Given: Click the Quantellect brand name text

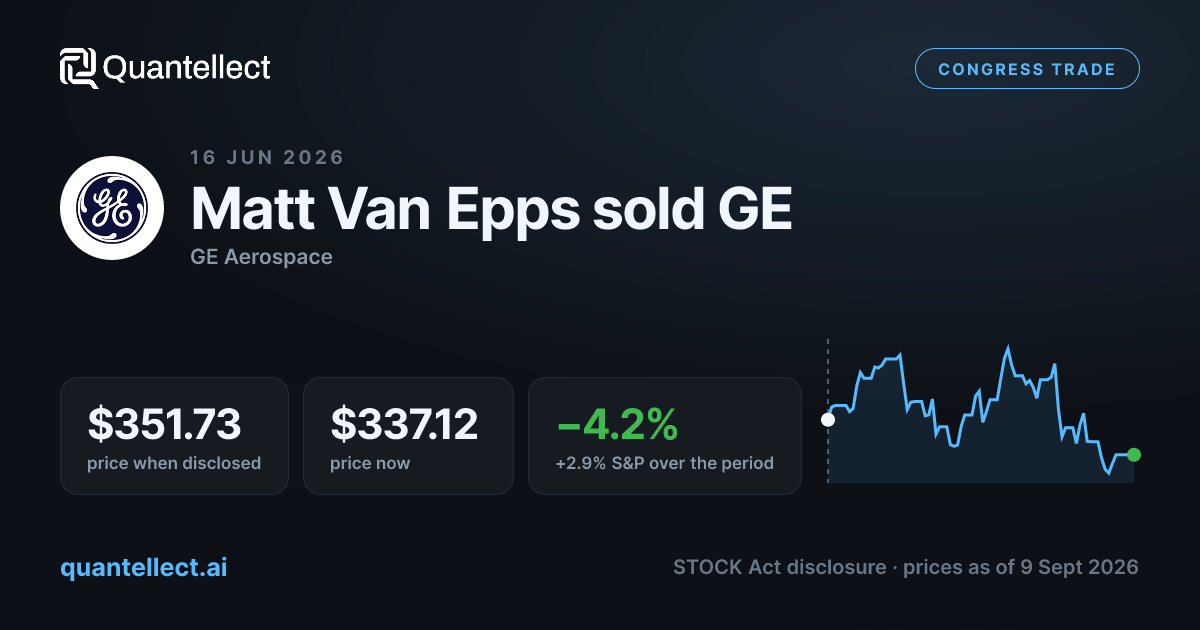Looking at the screenshot, I should (x=187, y=68).
